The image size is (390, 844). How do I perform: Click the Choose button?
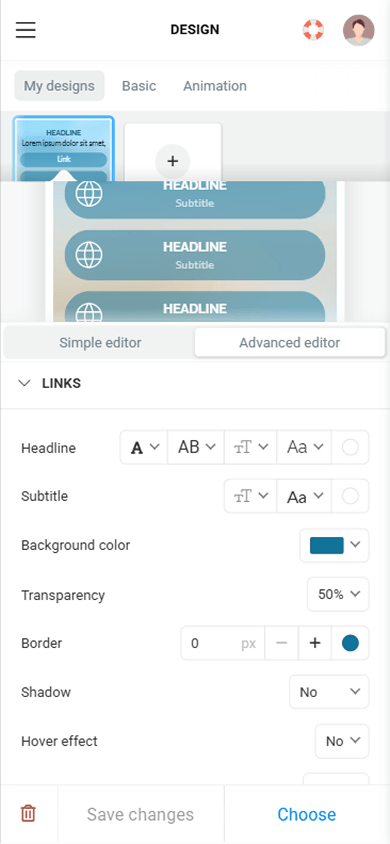(307, 814)
